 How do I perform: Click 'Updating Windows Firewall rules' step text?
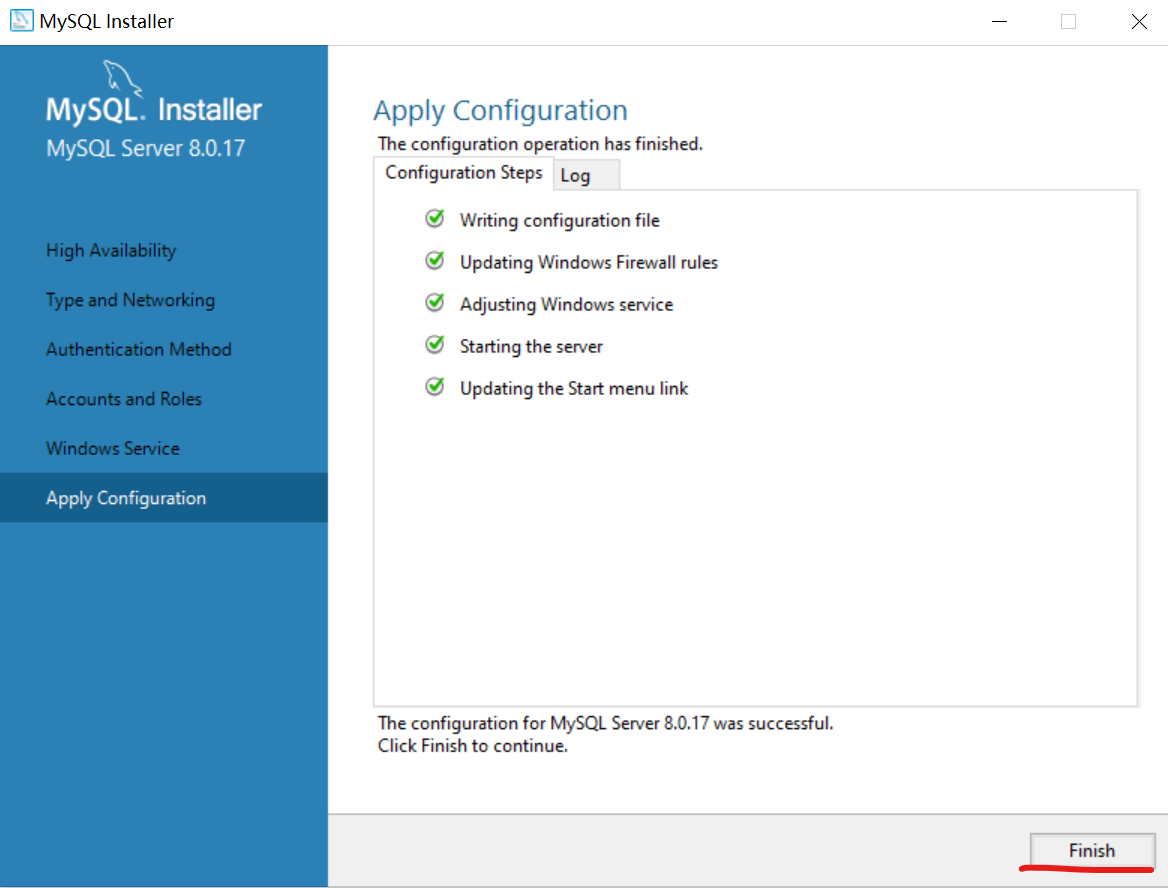click(x=588, y=262)
